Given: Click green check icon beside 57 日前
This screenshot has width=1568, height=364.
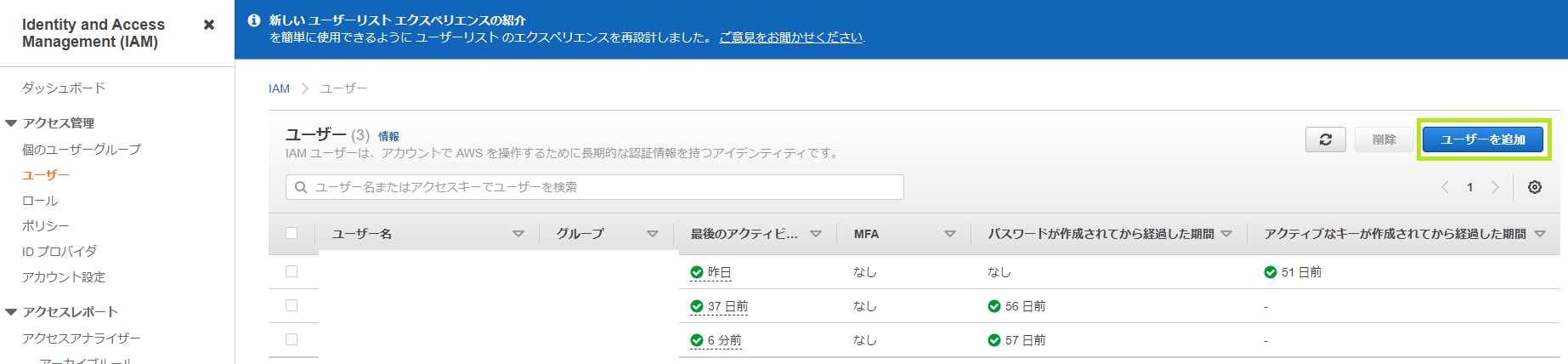Looking at the screenshot, I should coord(994,340).
